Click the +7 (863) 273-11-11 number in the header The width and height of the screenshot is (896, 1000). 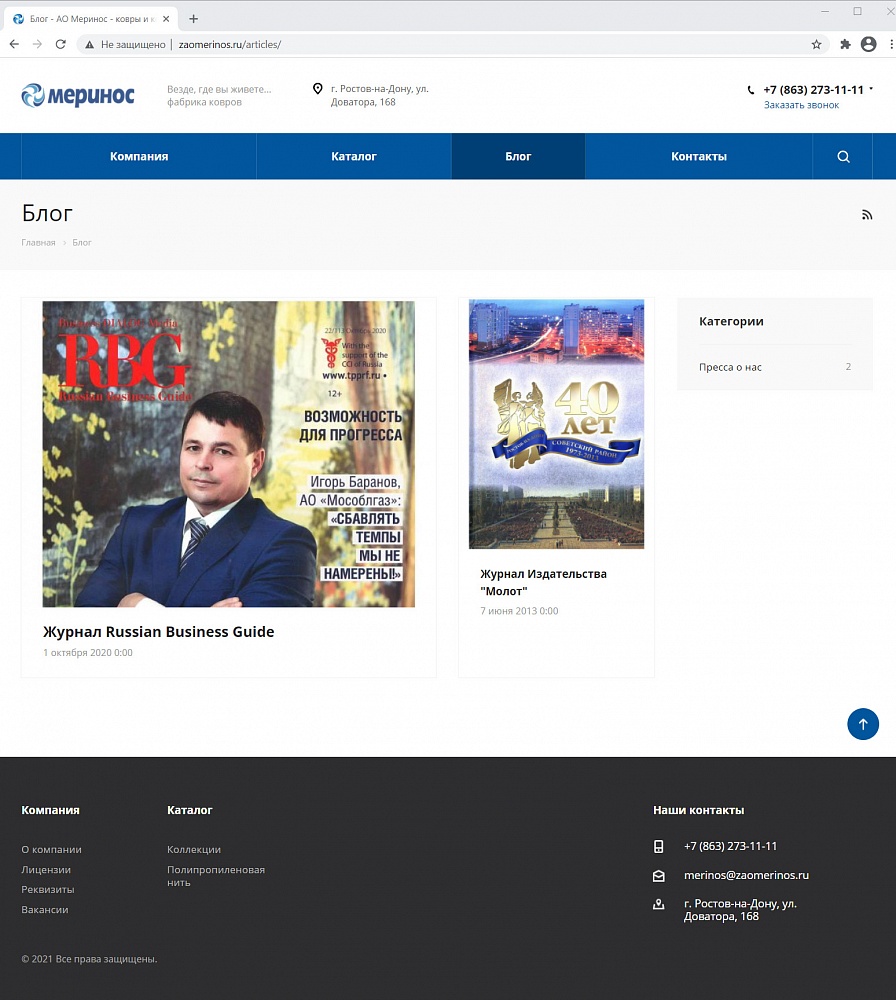(813, 90)
